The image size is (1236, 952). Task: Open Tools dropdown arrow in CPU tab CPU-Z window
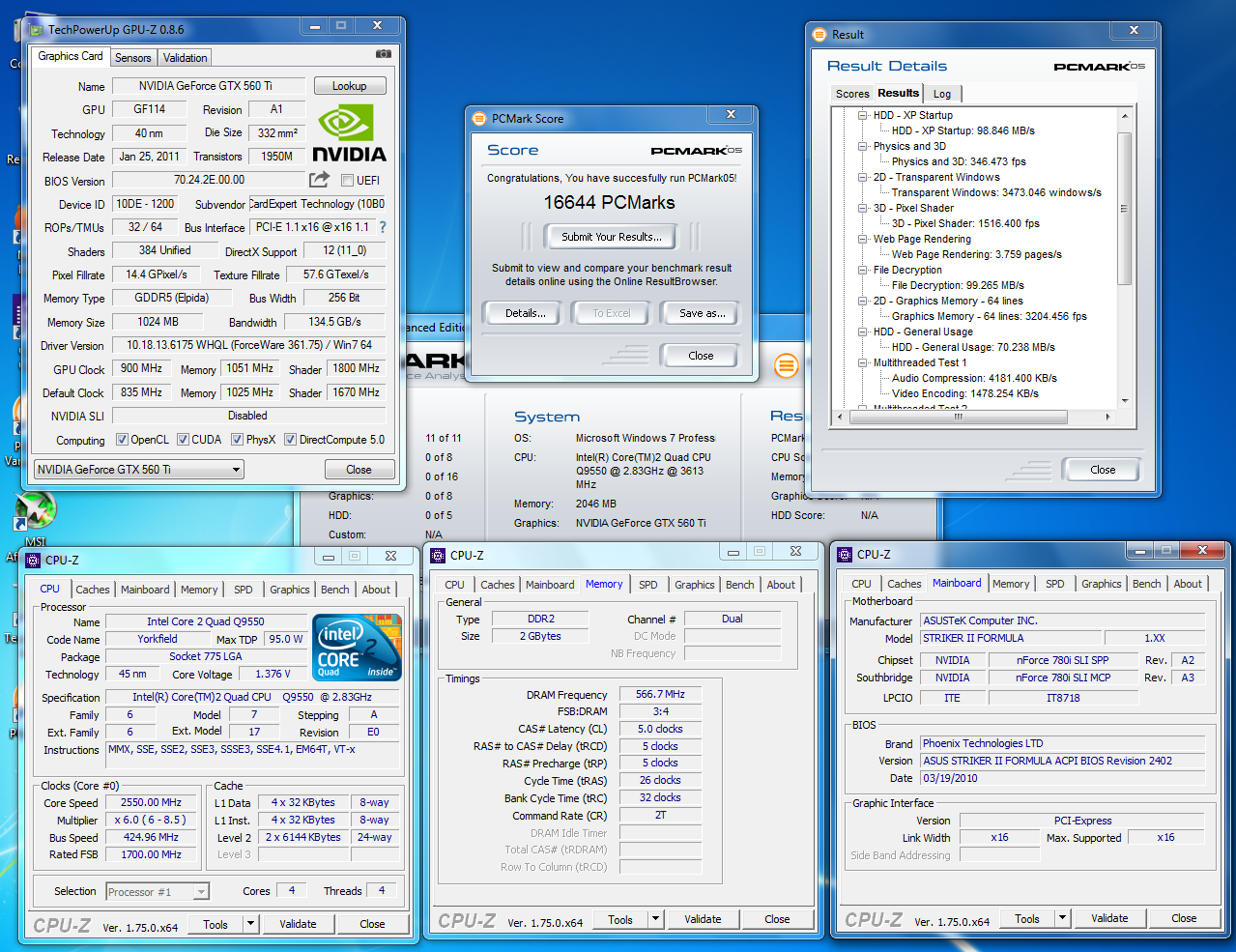(x=250, y=924)
